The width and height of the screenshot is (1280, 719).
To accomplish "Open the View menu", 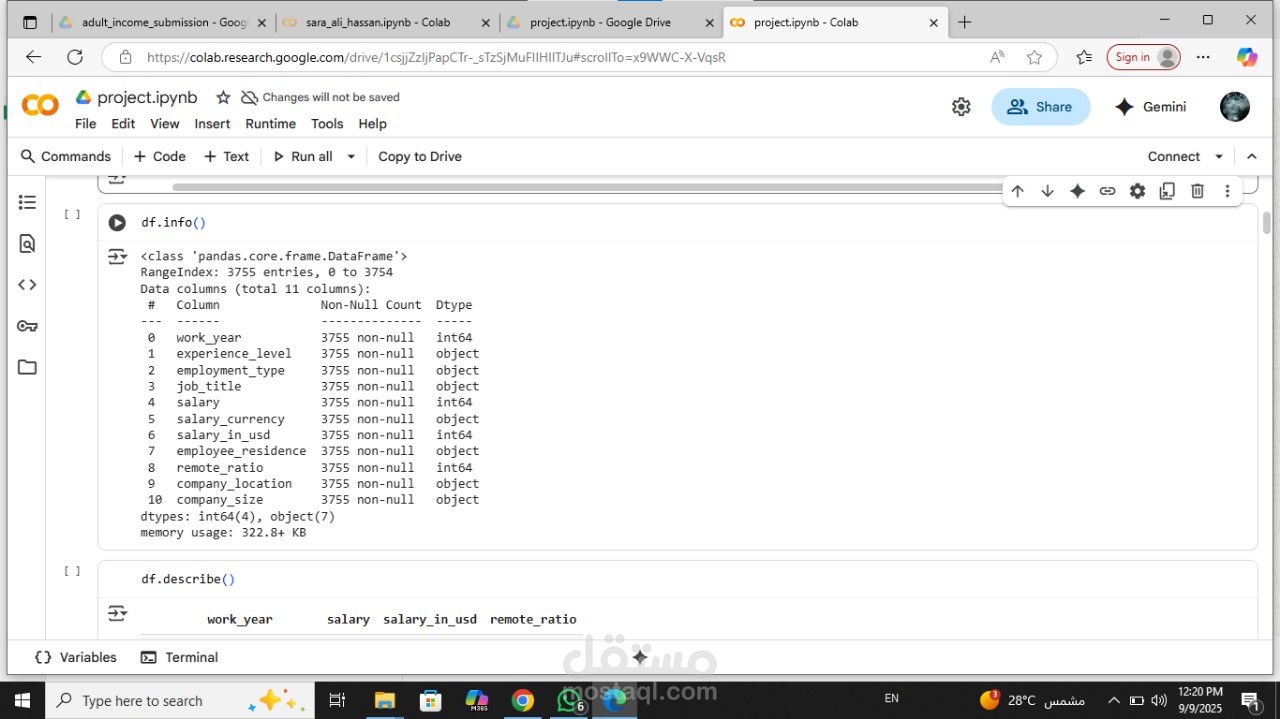I will [x=165, y=124].
